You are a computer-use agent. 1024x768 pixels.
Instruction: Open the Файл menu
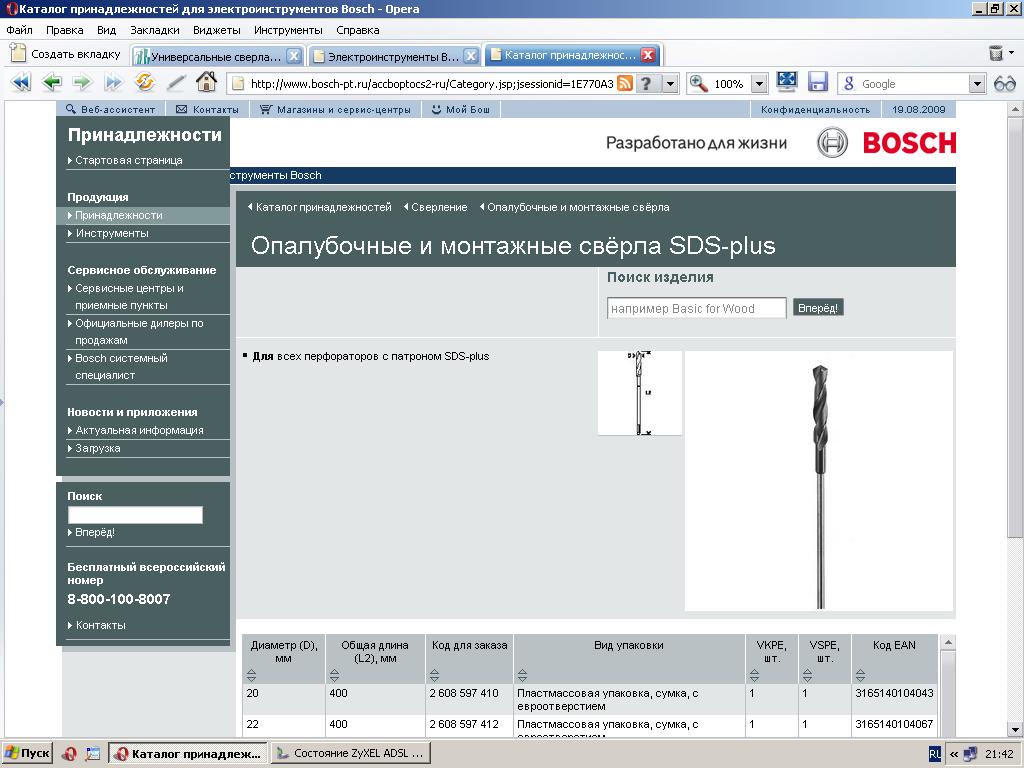[20, 30]
